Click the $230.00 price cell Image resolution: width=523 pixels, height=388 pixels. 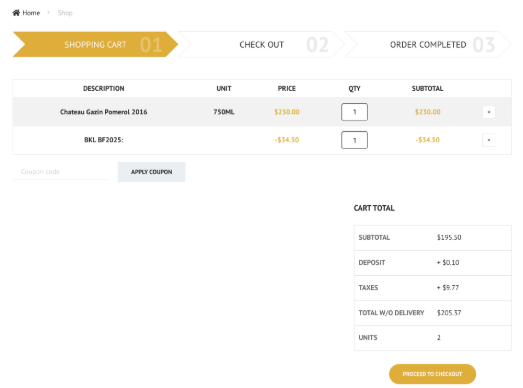(x=287, y=112)
